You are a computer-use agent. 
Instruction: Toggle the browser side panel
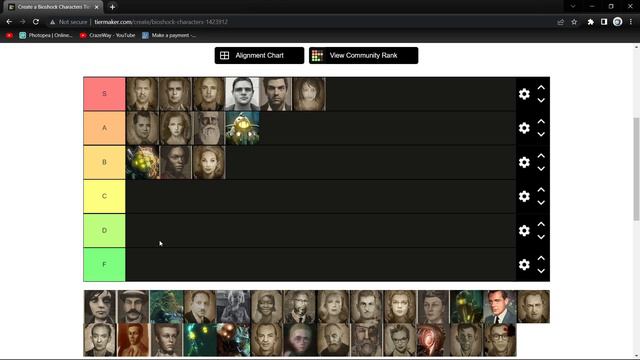(604, 22)
